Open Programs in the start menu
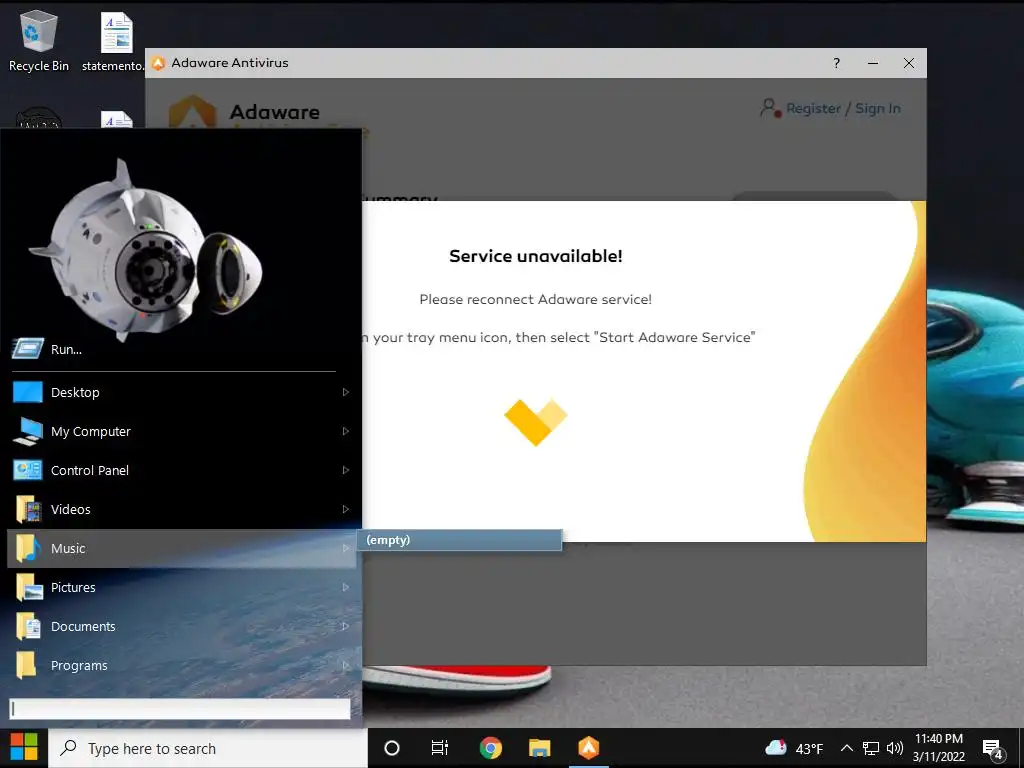The width and height of the screenshot is (1024, 768). 182,665
